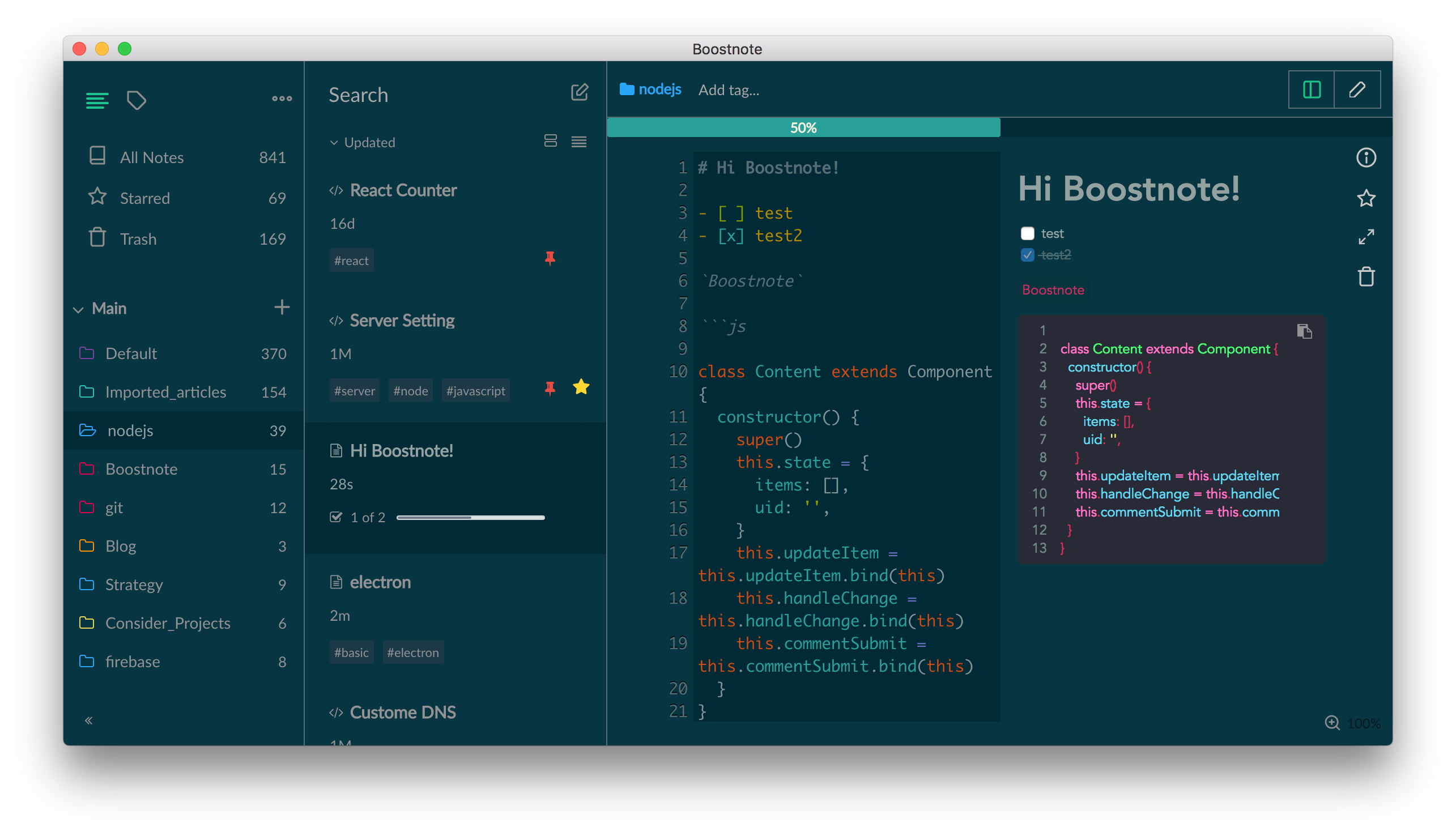Viewport: 1456px width, 836px height.
Task: Click the 50% todo progress bar
Action: click(803, 127)
